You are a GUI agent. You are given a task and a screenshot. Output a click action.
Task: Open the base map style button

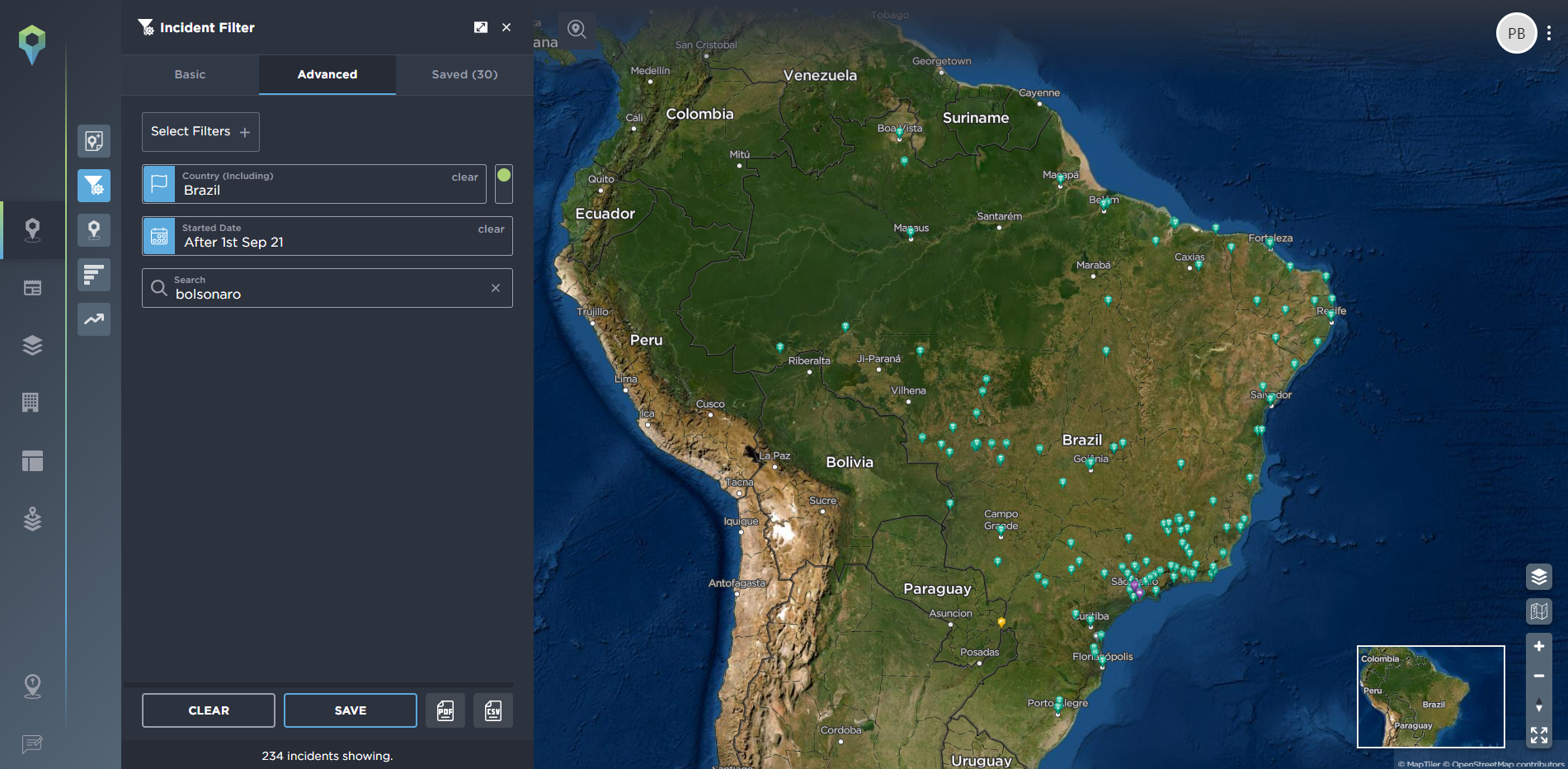point(1539,611)
